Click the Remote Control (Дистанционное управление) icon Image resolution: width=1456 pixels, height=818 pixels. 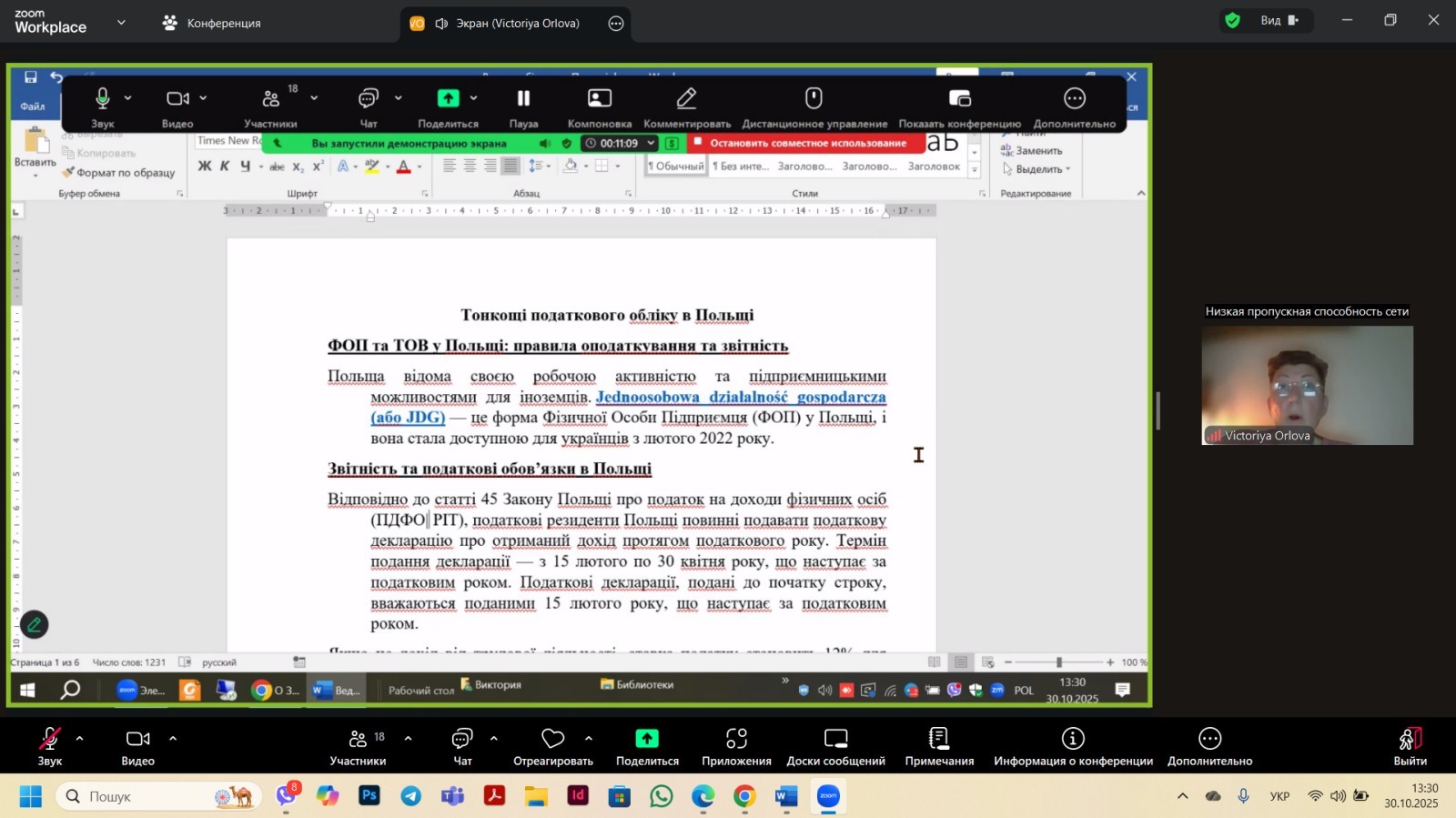[x=814, y=98]
